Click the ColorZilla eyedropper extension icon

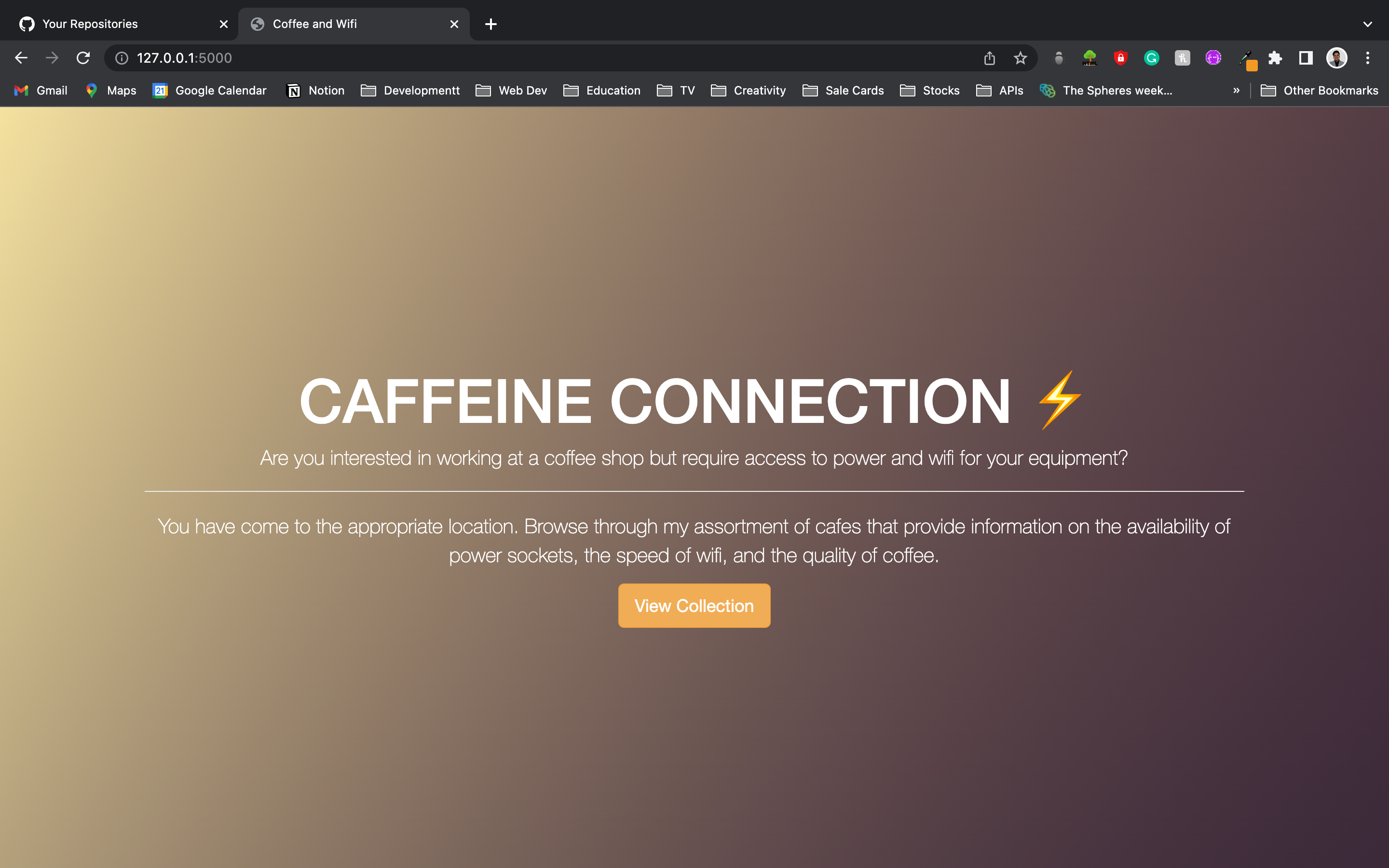click(x=1247, y=57)
